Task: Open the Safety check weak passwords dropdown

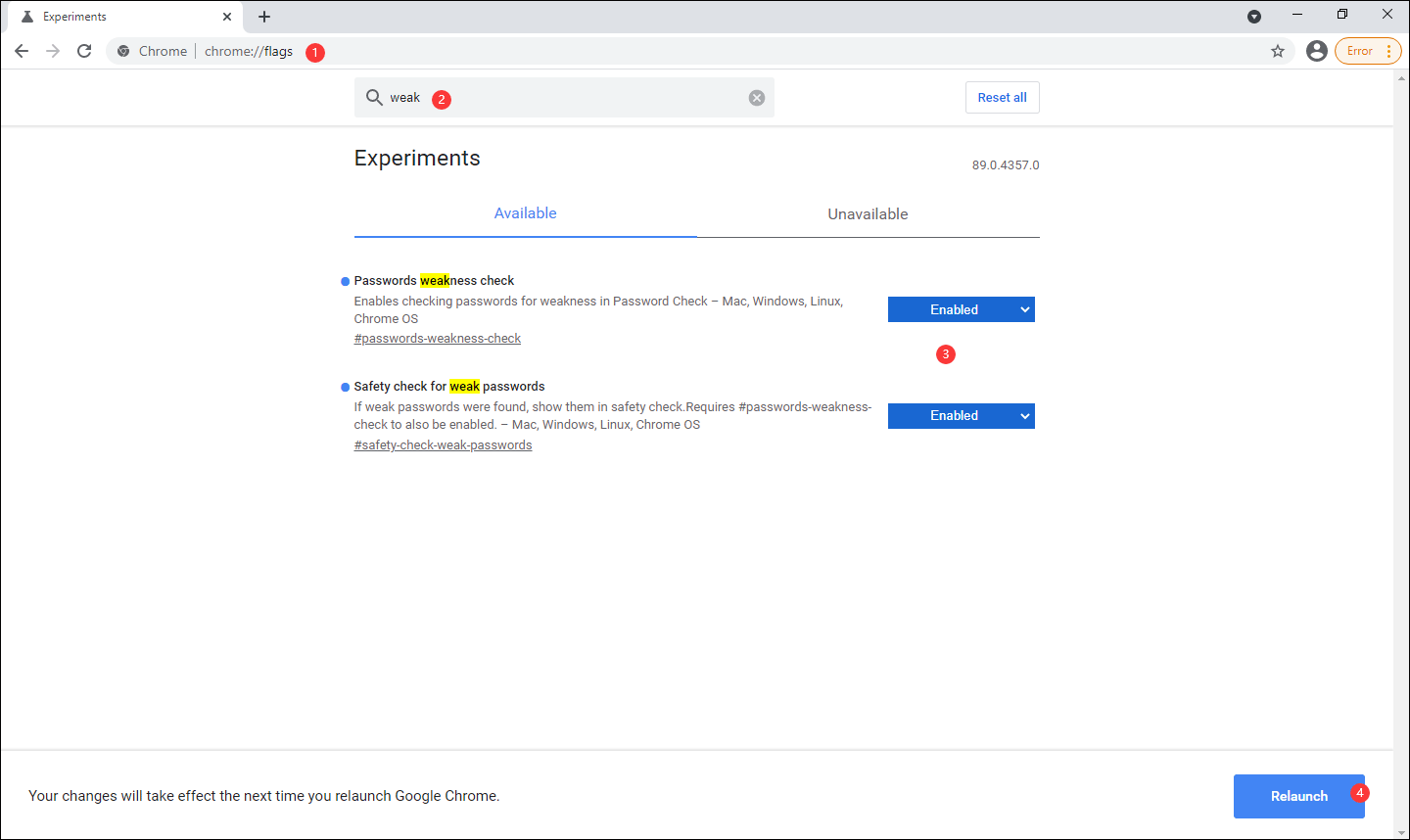Action: [x=961, y=415]
